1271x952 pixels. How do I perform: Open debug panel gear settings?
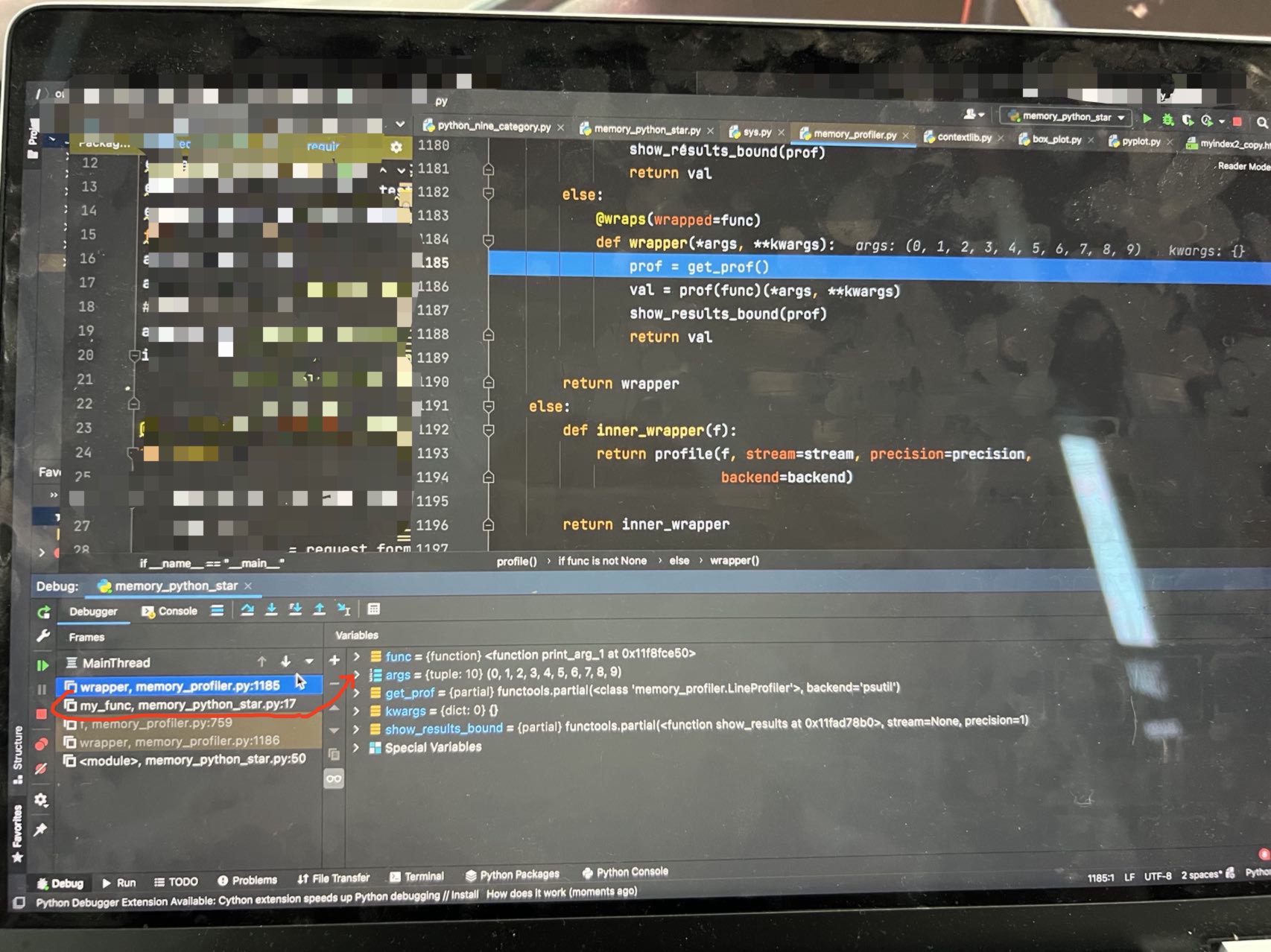pos(40,800)
